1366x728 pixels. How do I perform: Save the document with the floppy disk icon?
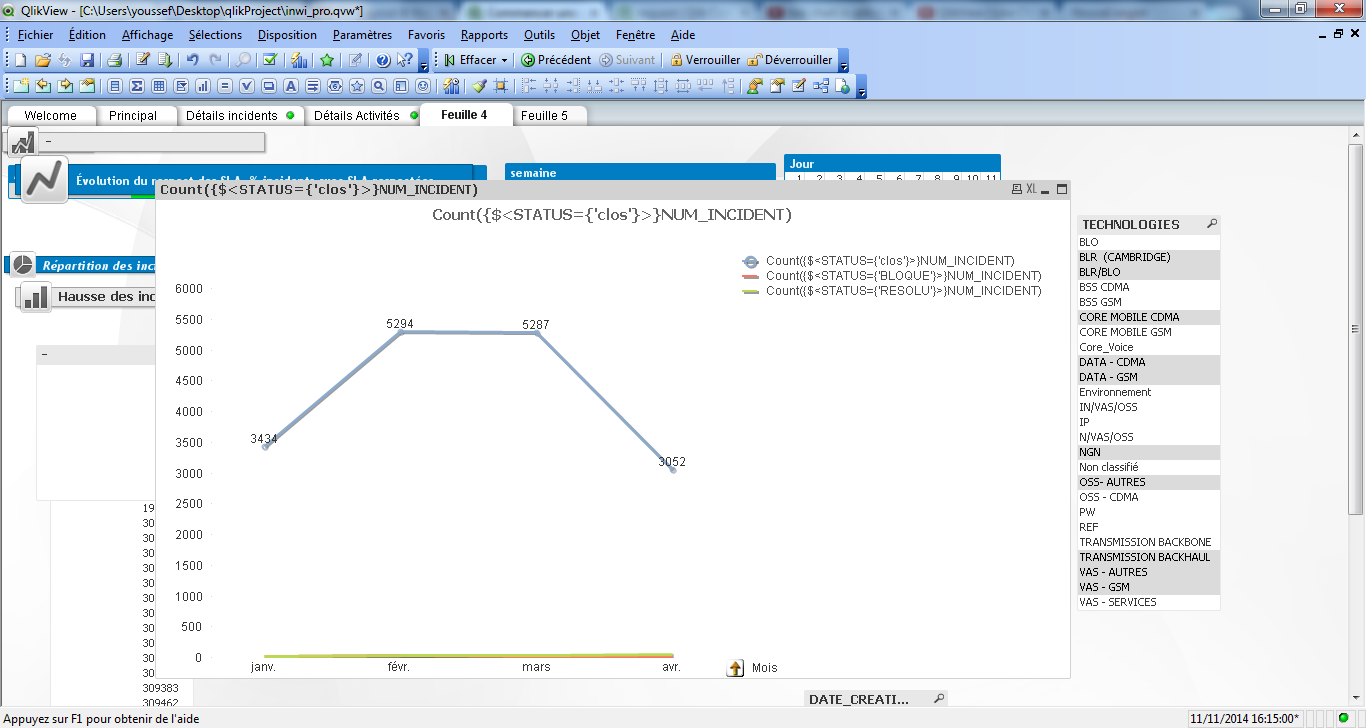pos(87,60)
